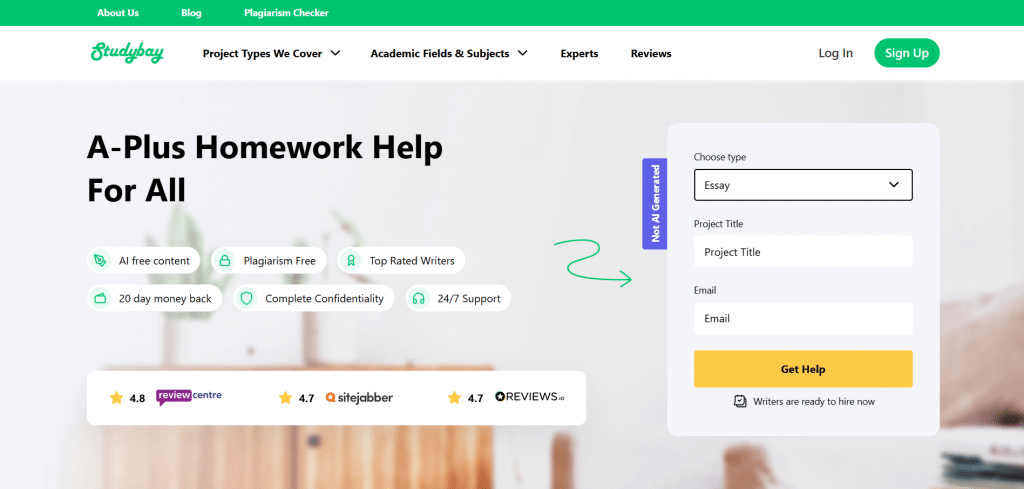Click the A-Plus Homework Help heading

(265, 170)
